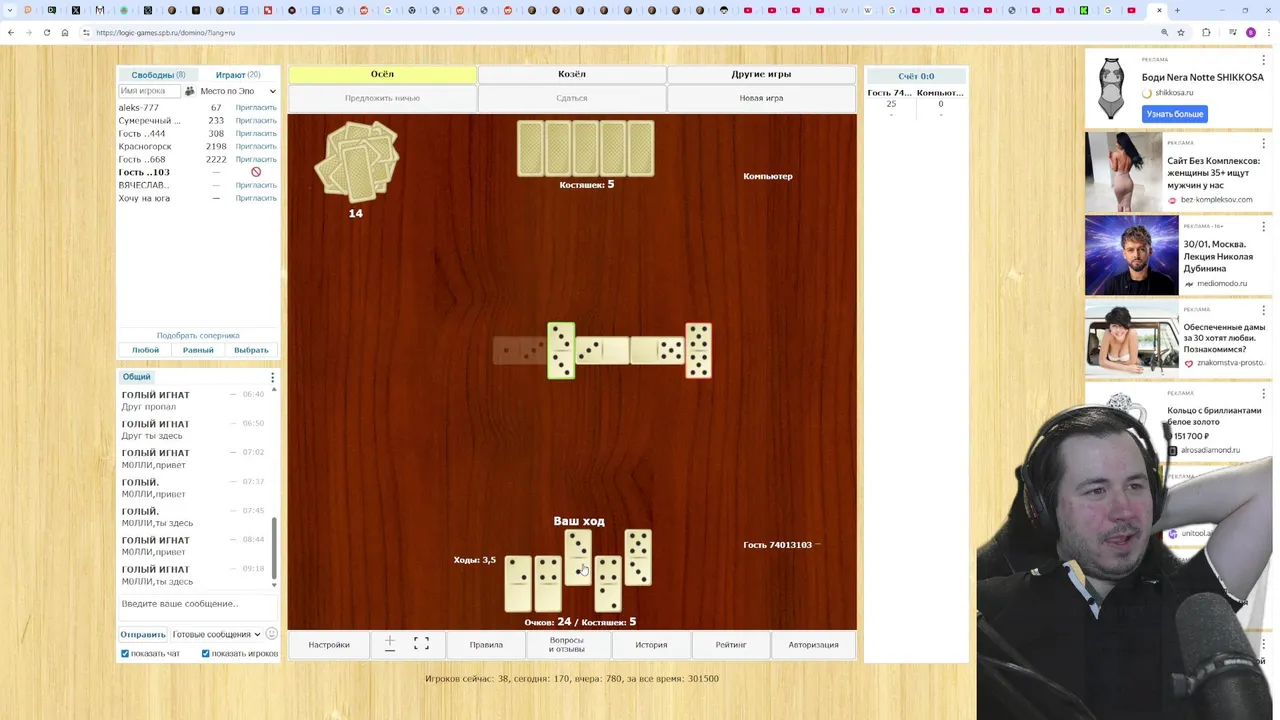Switch to the 'Свободны (8)' tab
Screen dimensions: 1280x720
(x=158, y=75)
